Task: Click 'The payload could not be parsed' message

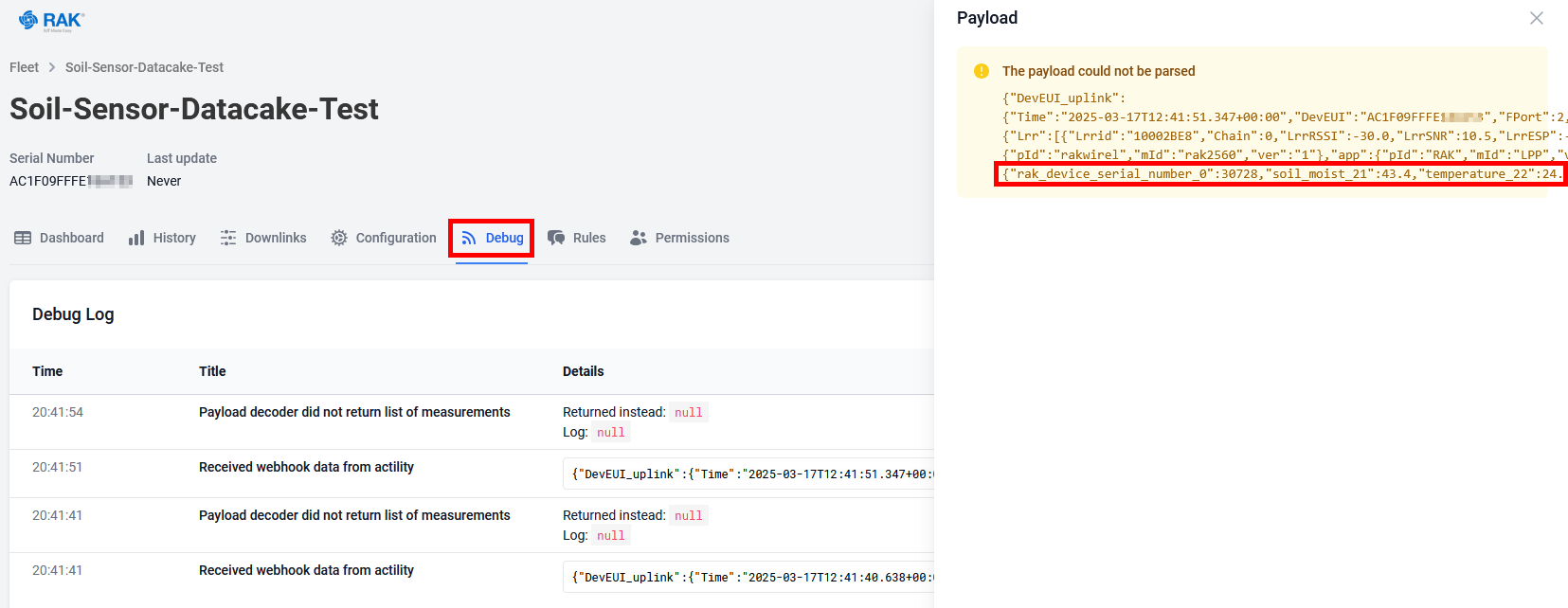Action: click(x=1099, y=71)
